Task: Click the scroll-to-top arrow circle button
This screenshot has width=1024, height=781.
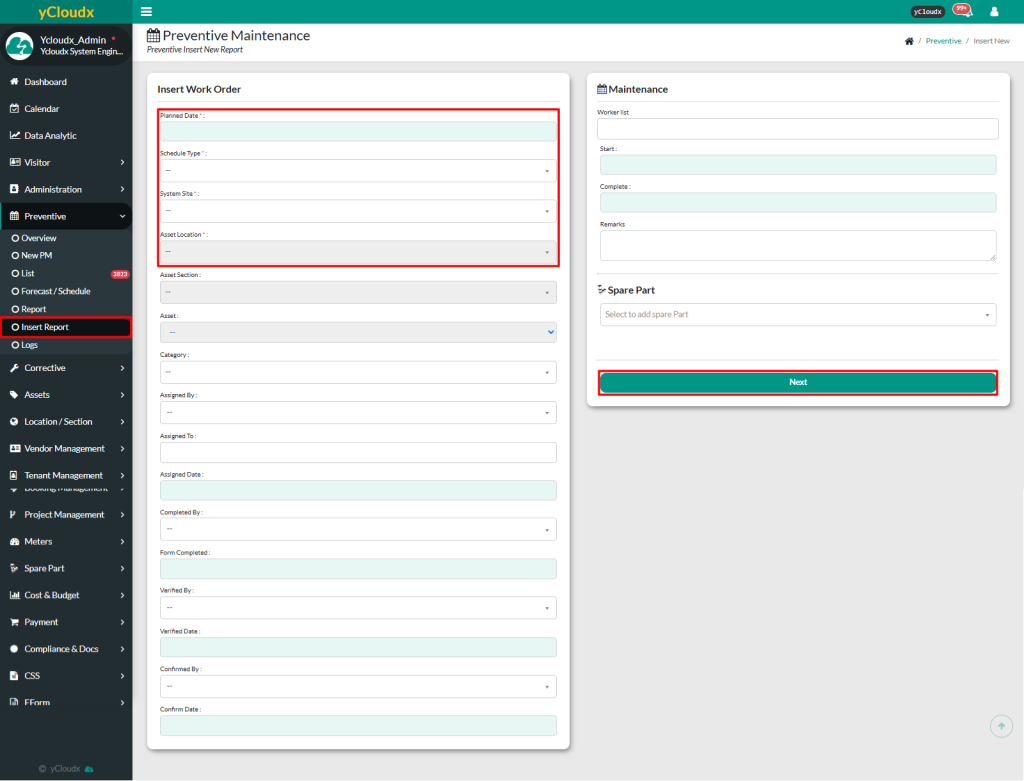Action: pyautogui.click(x=1001, y=726)
